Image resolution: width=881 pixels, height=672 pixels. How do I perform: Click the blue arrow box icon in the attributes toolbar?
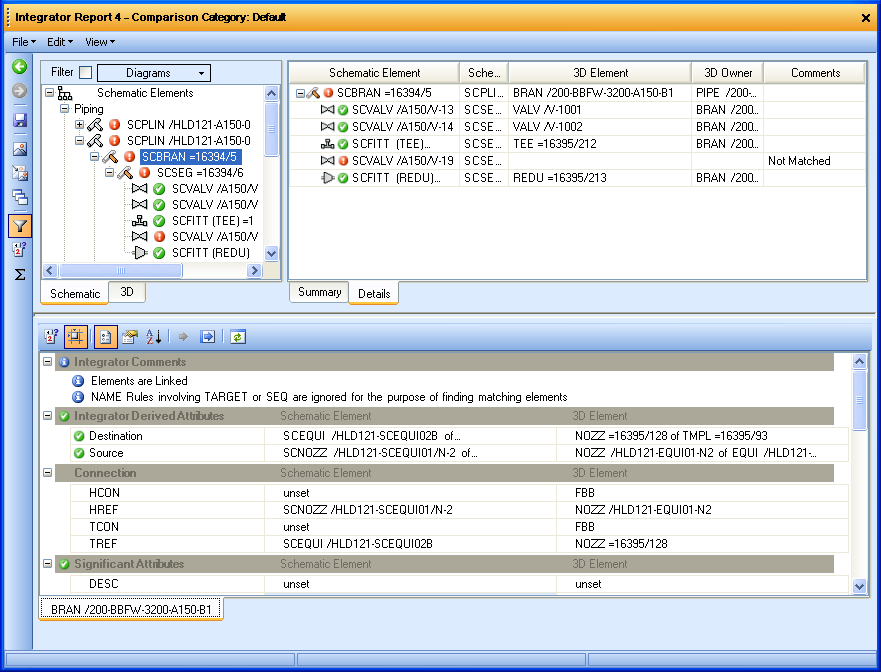coord(207,337)
